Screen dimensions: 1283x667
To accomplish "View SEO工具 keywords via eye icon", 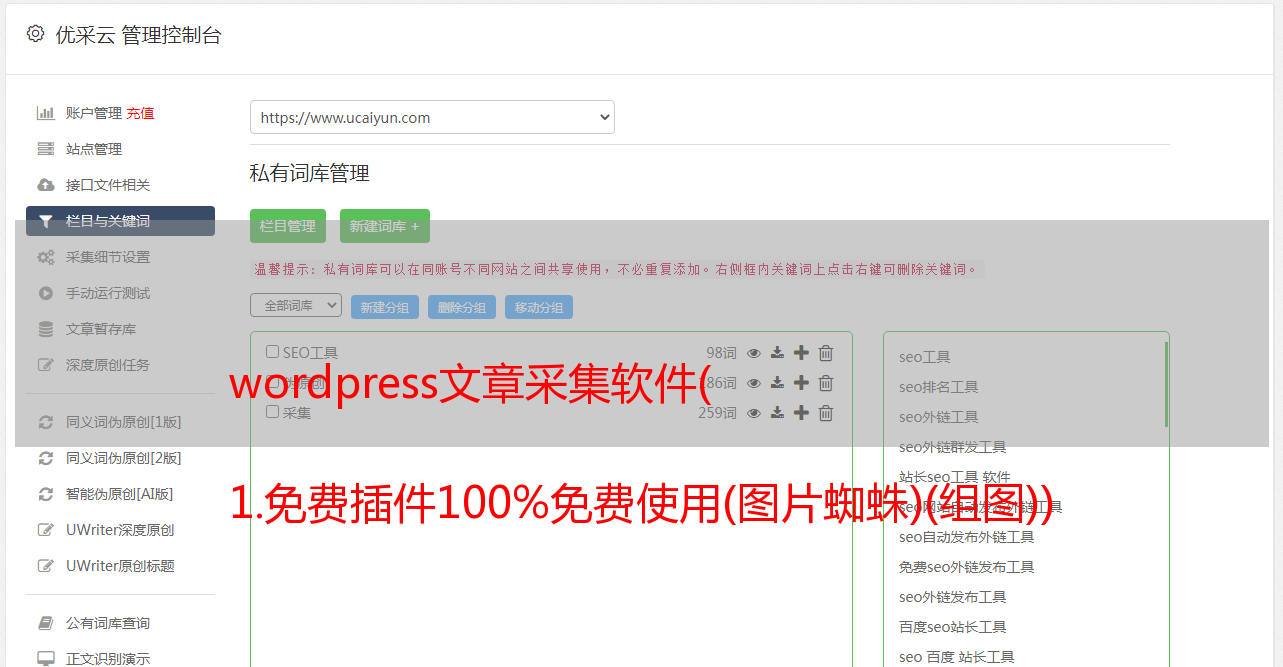I will pos(754,353).
